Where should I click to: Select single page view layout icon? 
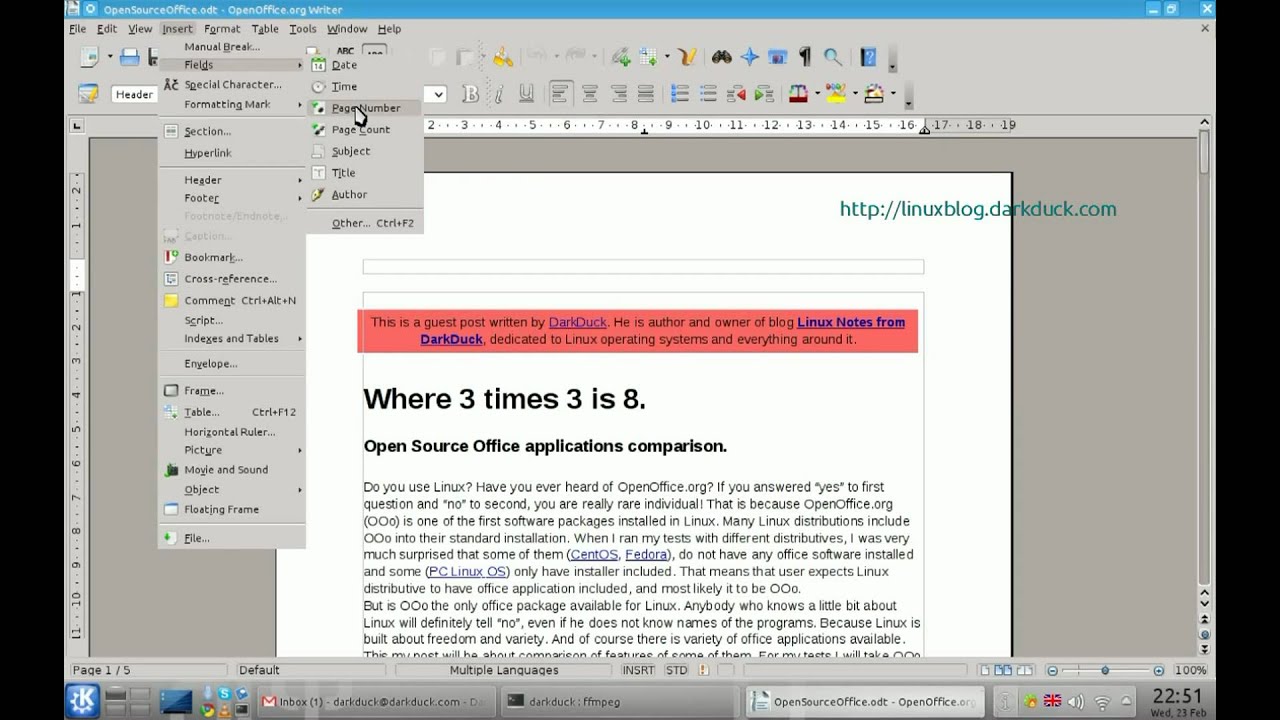pyautogui.click(x=985, y=670)
